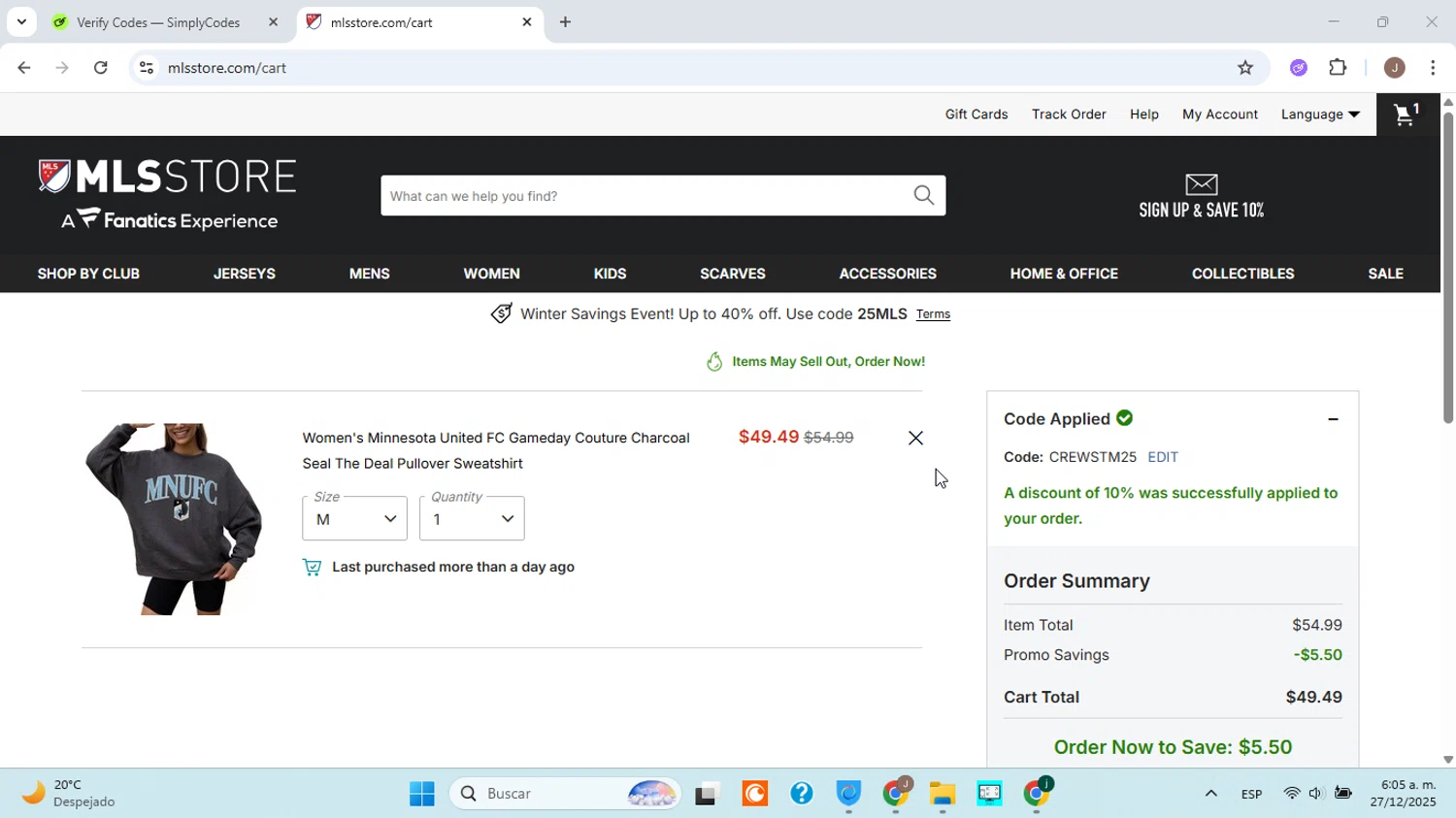Click the Track Order link
The width and height of the screenshot is (1456, 818).
coord(1069,115)
